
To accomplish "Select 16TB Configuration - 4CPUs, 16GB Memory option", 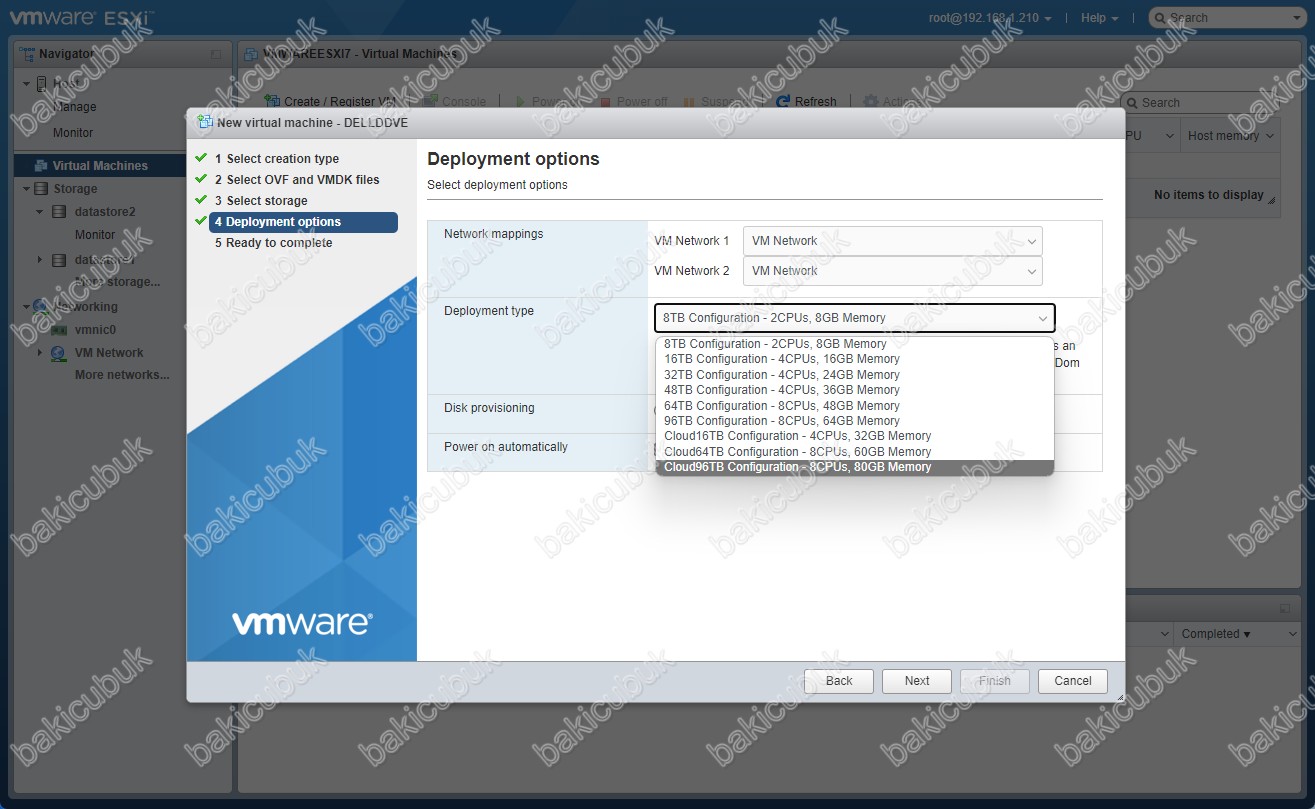I will 855,359.
